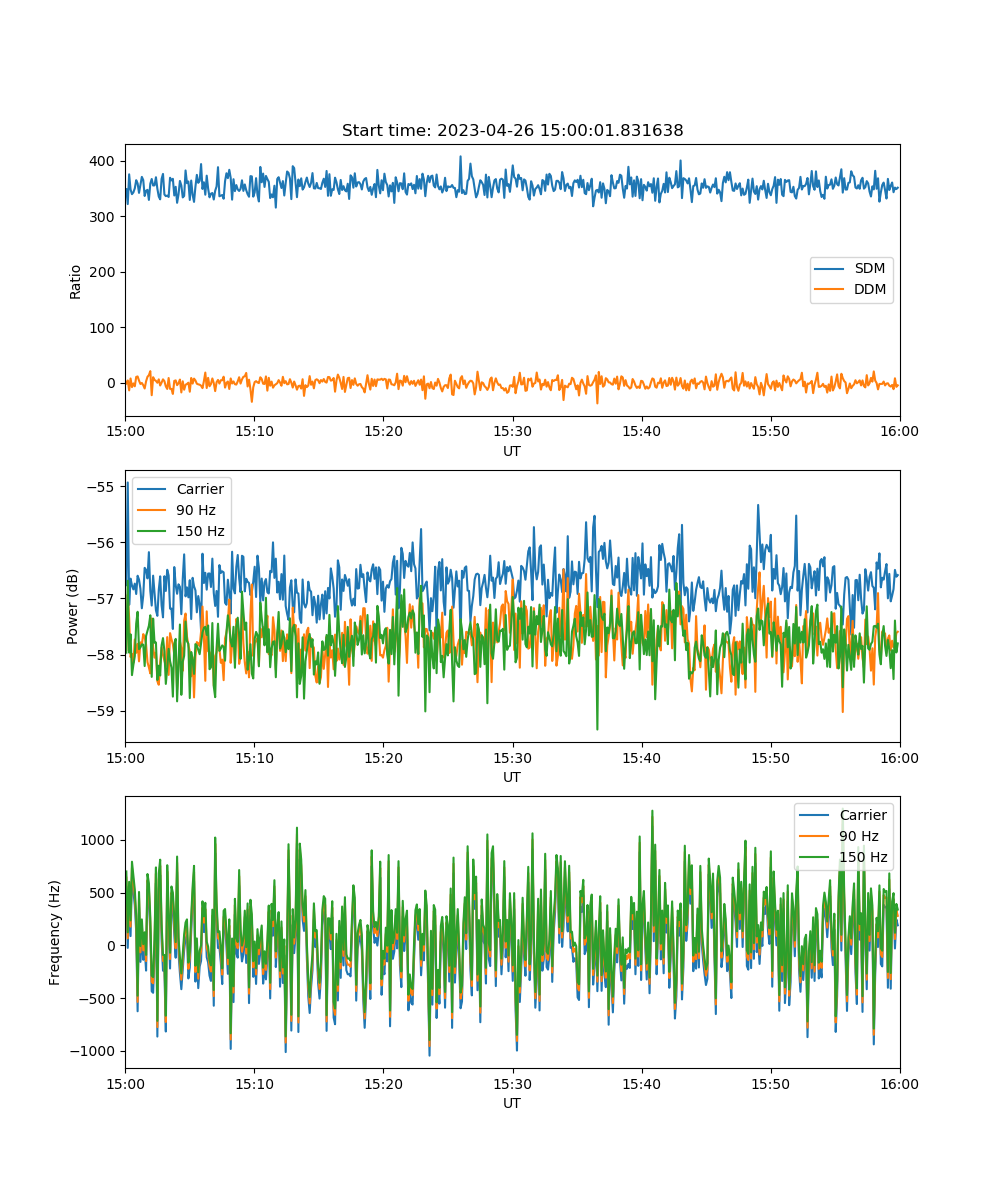
Task: Click the 16:00 tick under the Ratio plot
Action: click(x=900, y=431)
